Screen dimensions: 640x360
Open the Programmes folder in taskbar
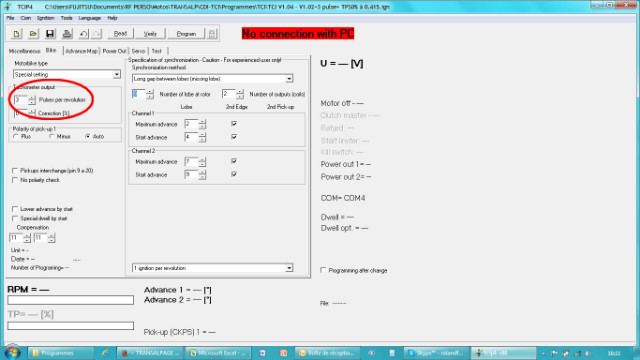pyautogui.click(x=61, y=353)
